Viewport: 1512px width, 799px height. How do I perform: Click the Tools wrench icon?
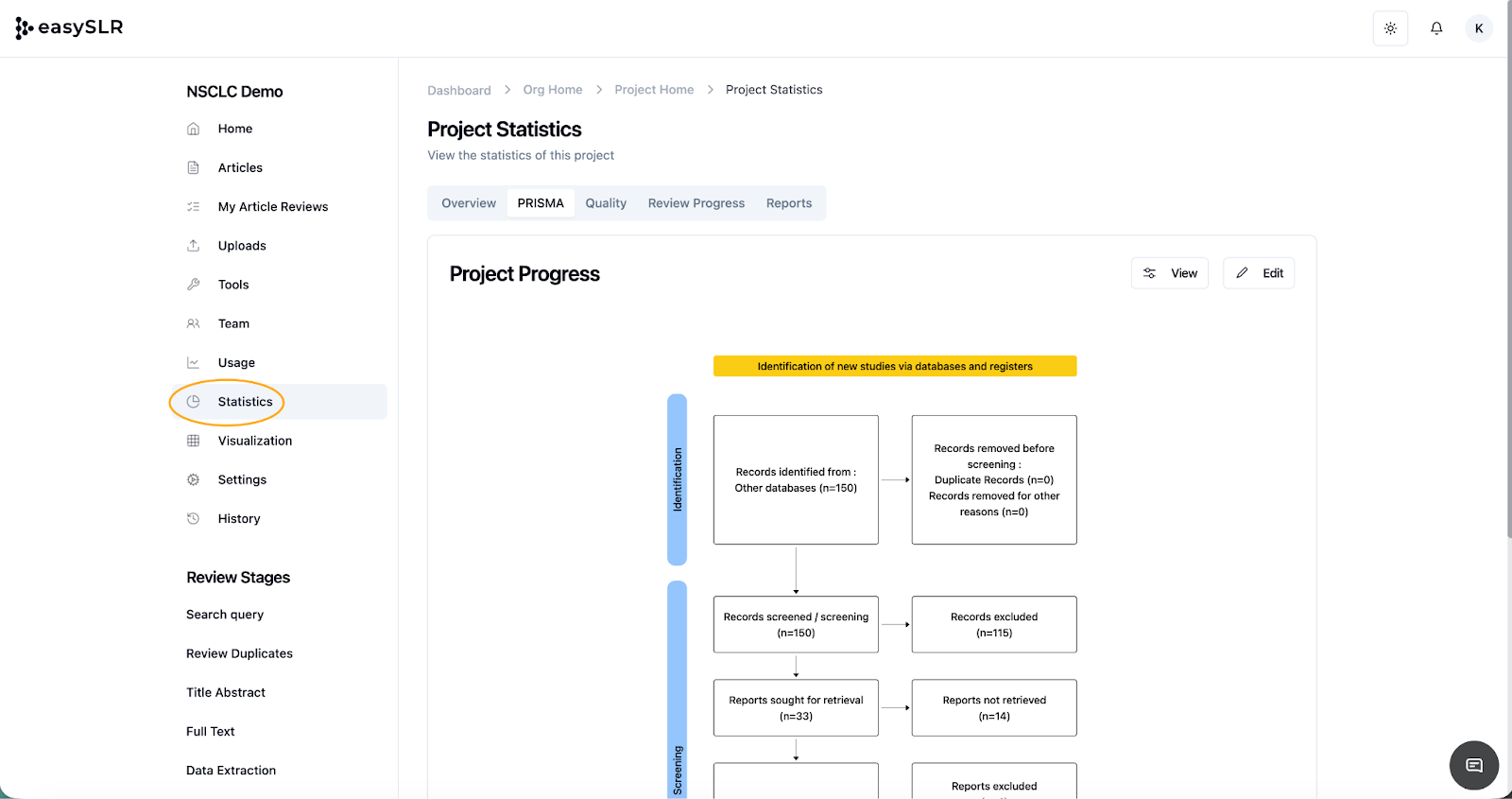(194, 285)
